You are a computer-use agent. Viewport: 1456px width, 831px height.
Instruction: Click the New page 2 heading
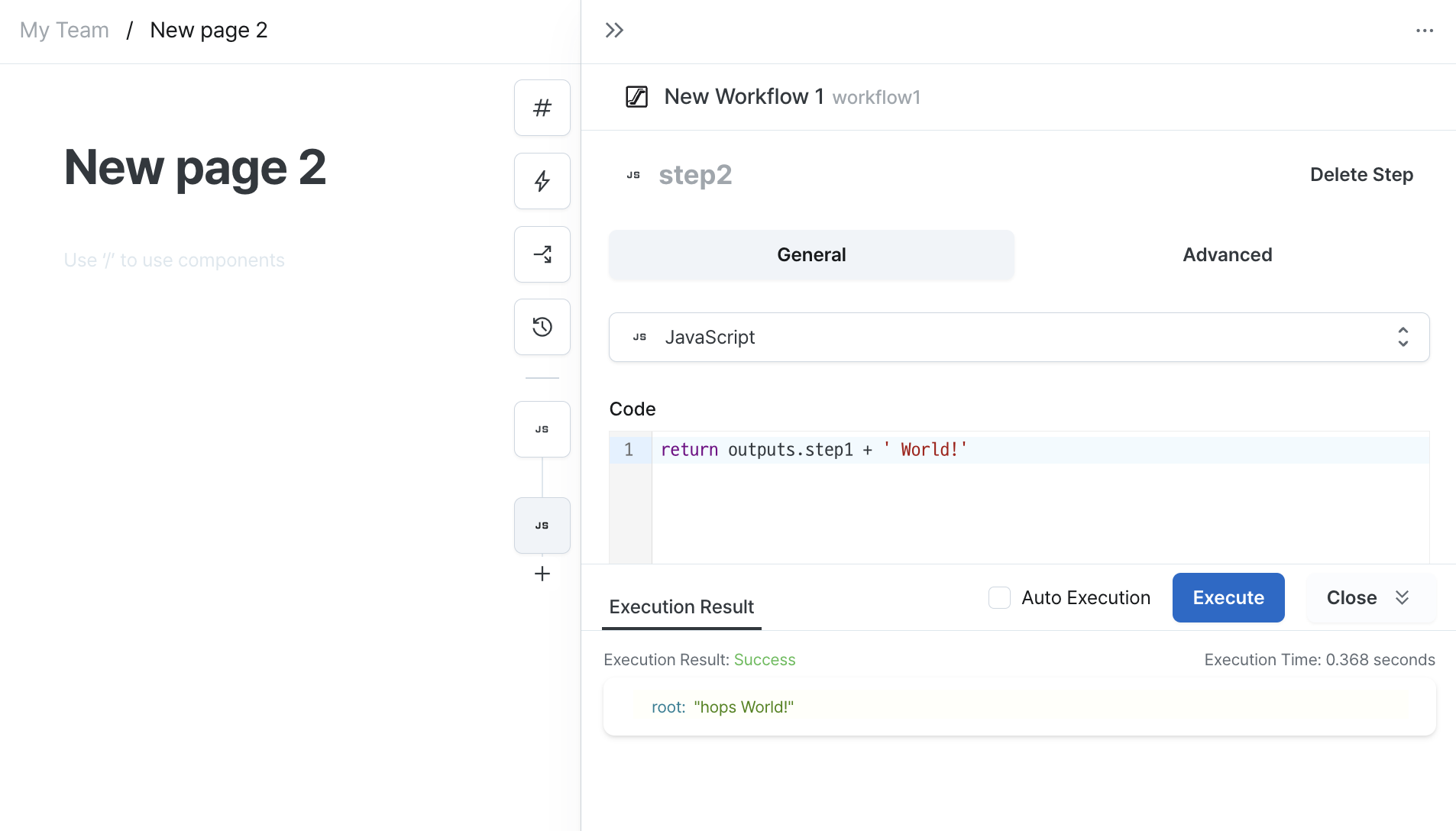195,167
